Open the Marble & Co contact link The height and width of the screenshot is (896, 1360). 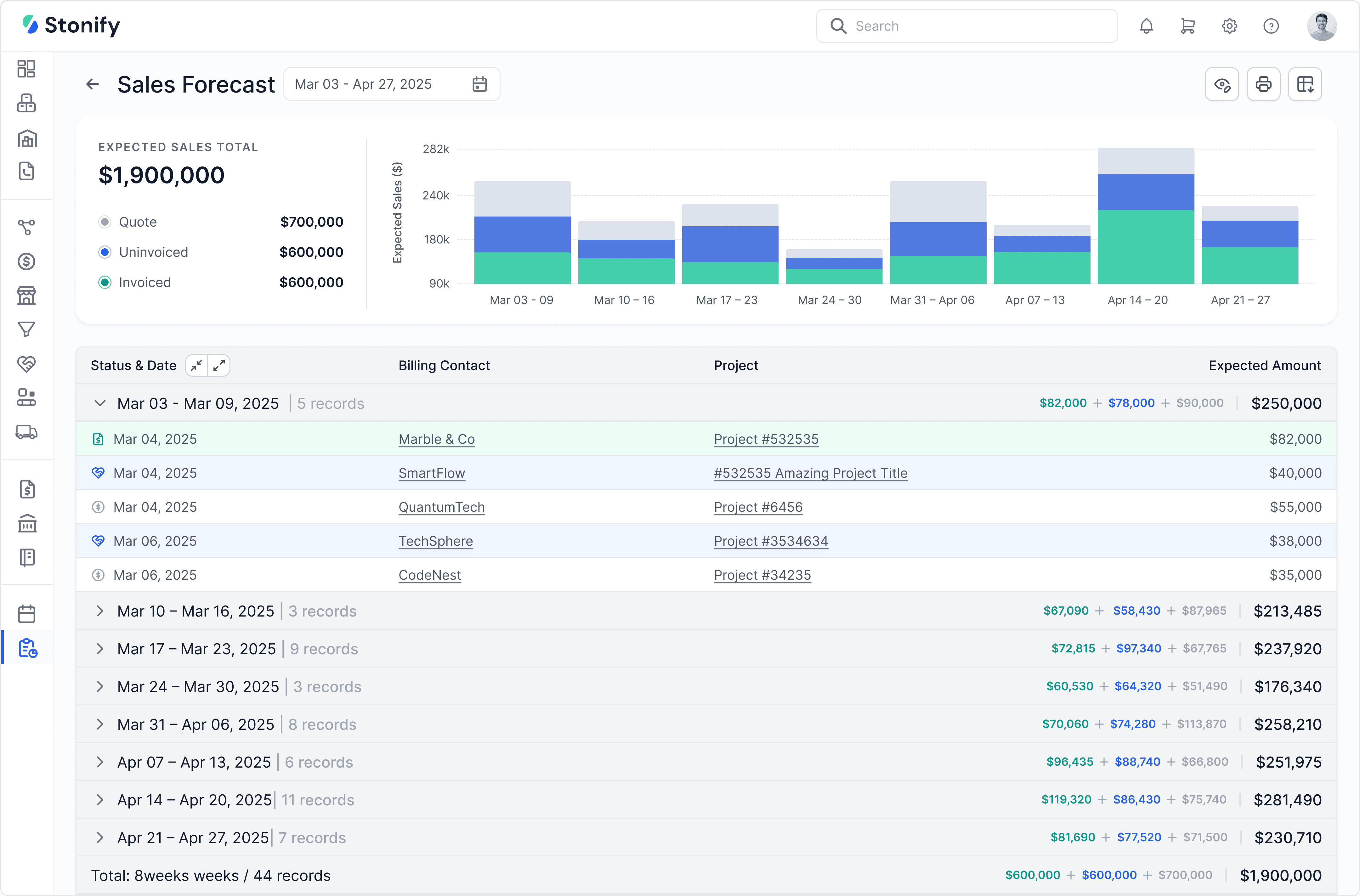[x=437, y=439]
